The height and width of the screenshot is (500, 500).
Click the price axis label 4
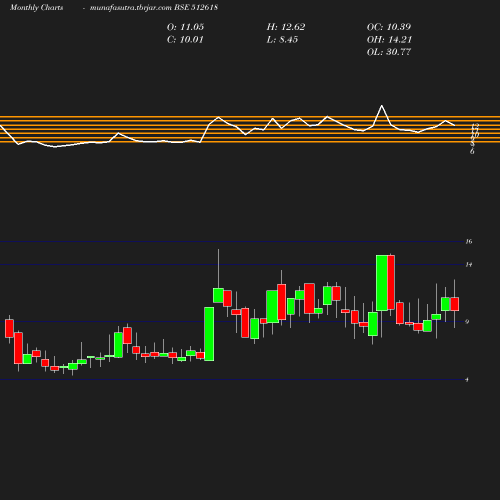tap(467, 380)
